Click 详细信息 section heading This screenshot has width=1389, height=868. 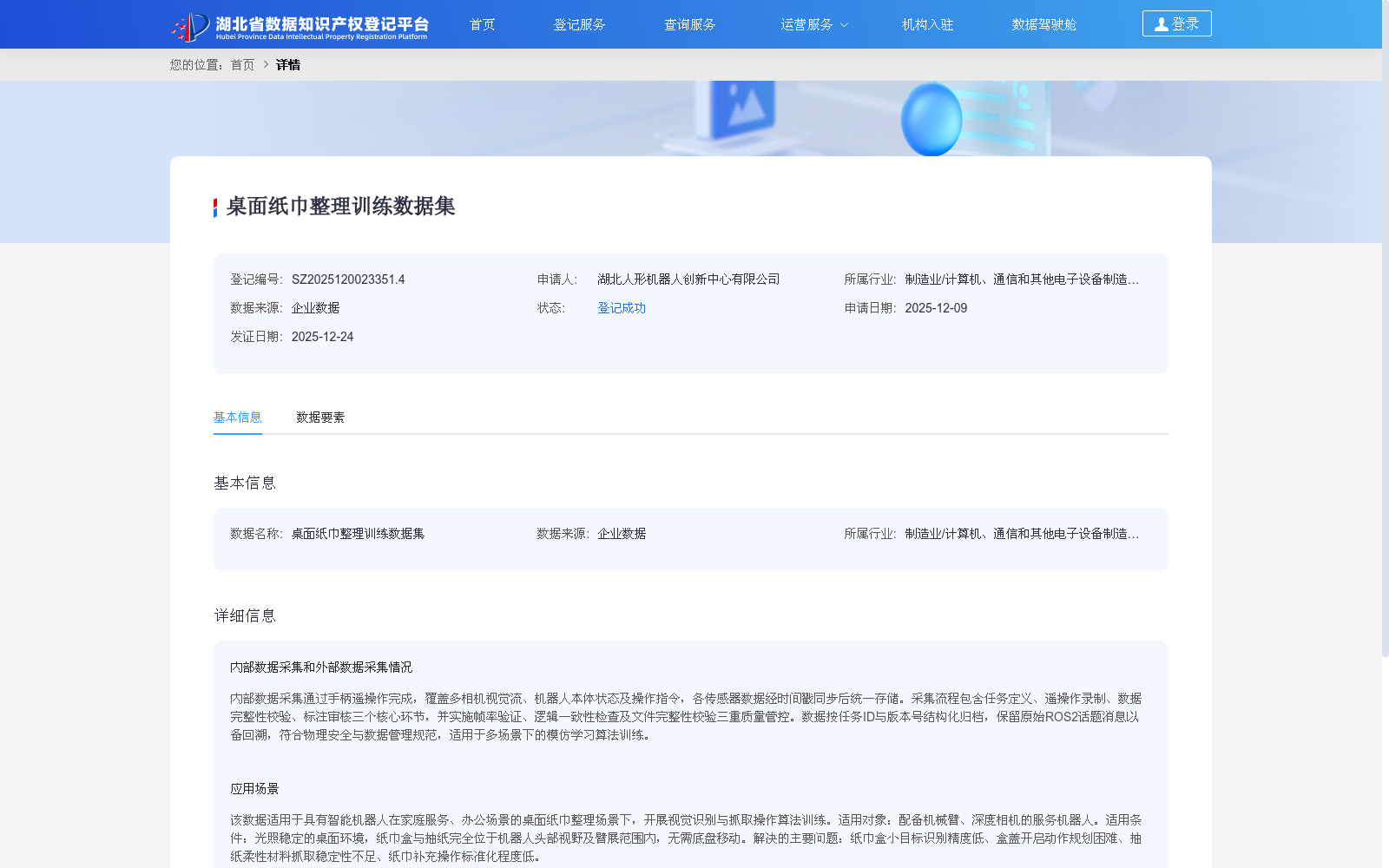[245, 616]
